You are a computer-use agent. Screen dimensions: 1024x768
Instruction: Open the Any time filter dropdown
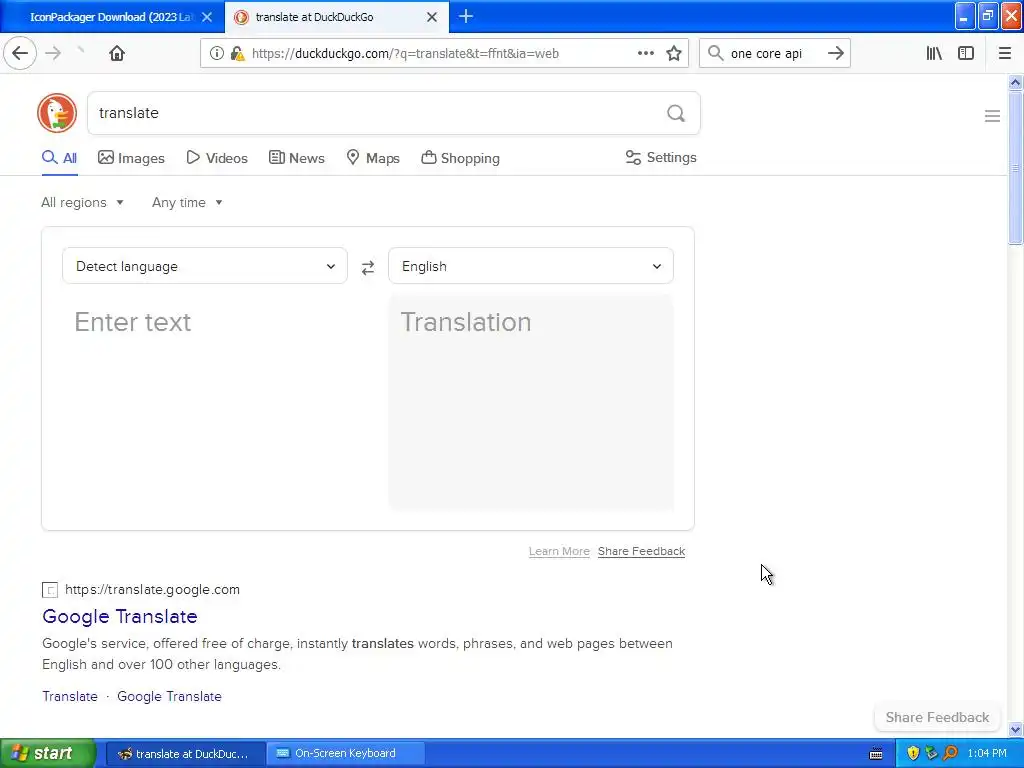[x=187, y=202]
